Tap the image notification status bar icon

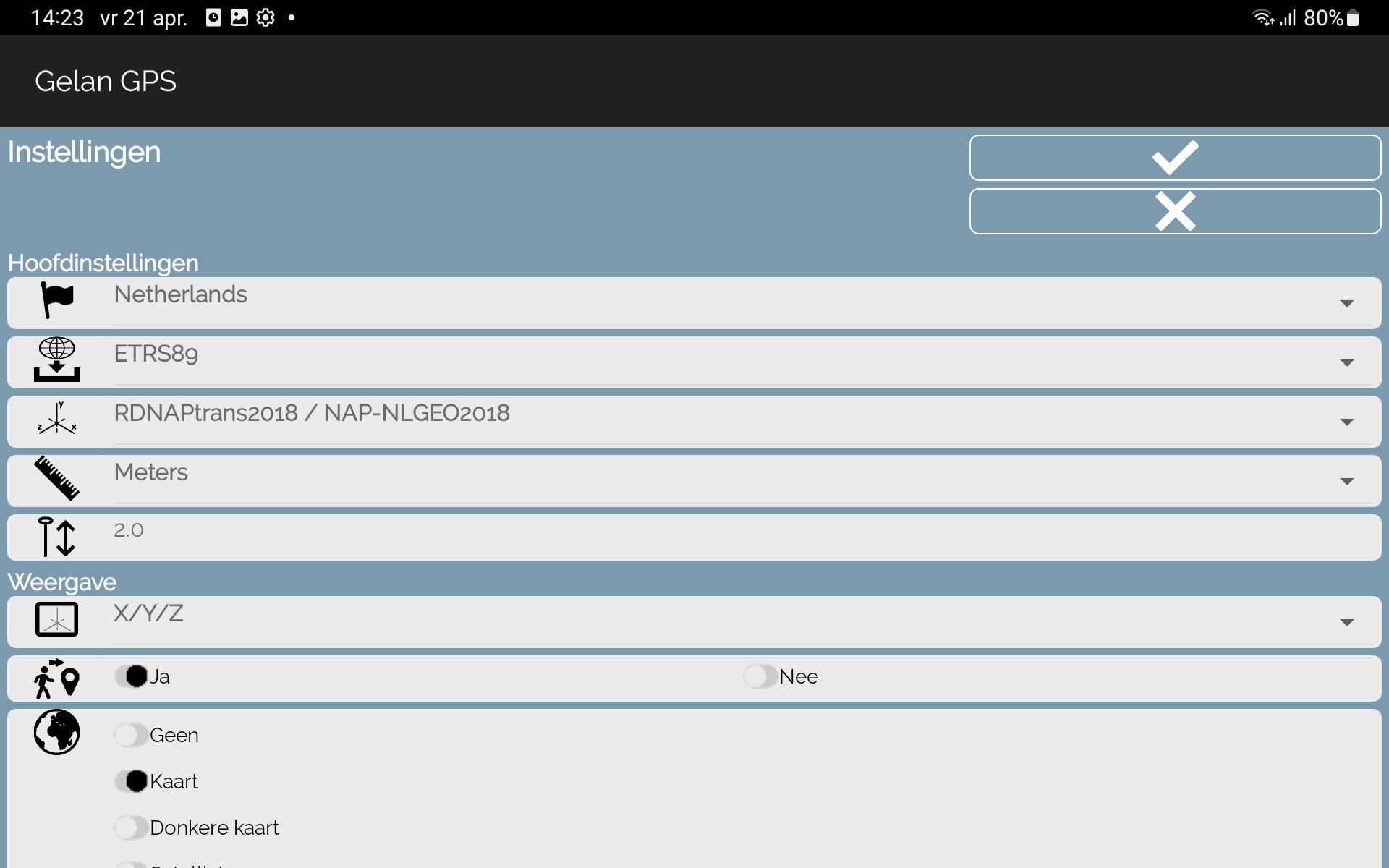point(239,17)
